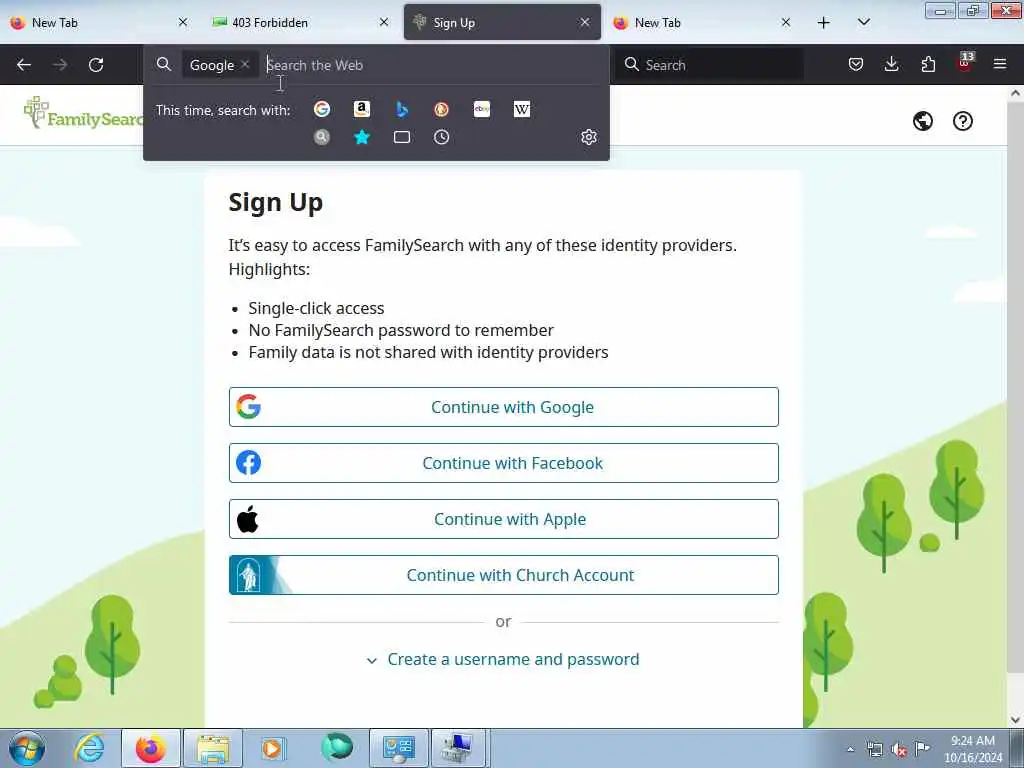Image resolution: width=1024 pixels, height=768 pixels.
Task: Open a new tab with plus button
Action: [x=824, y=23]
